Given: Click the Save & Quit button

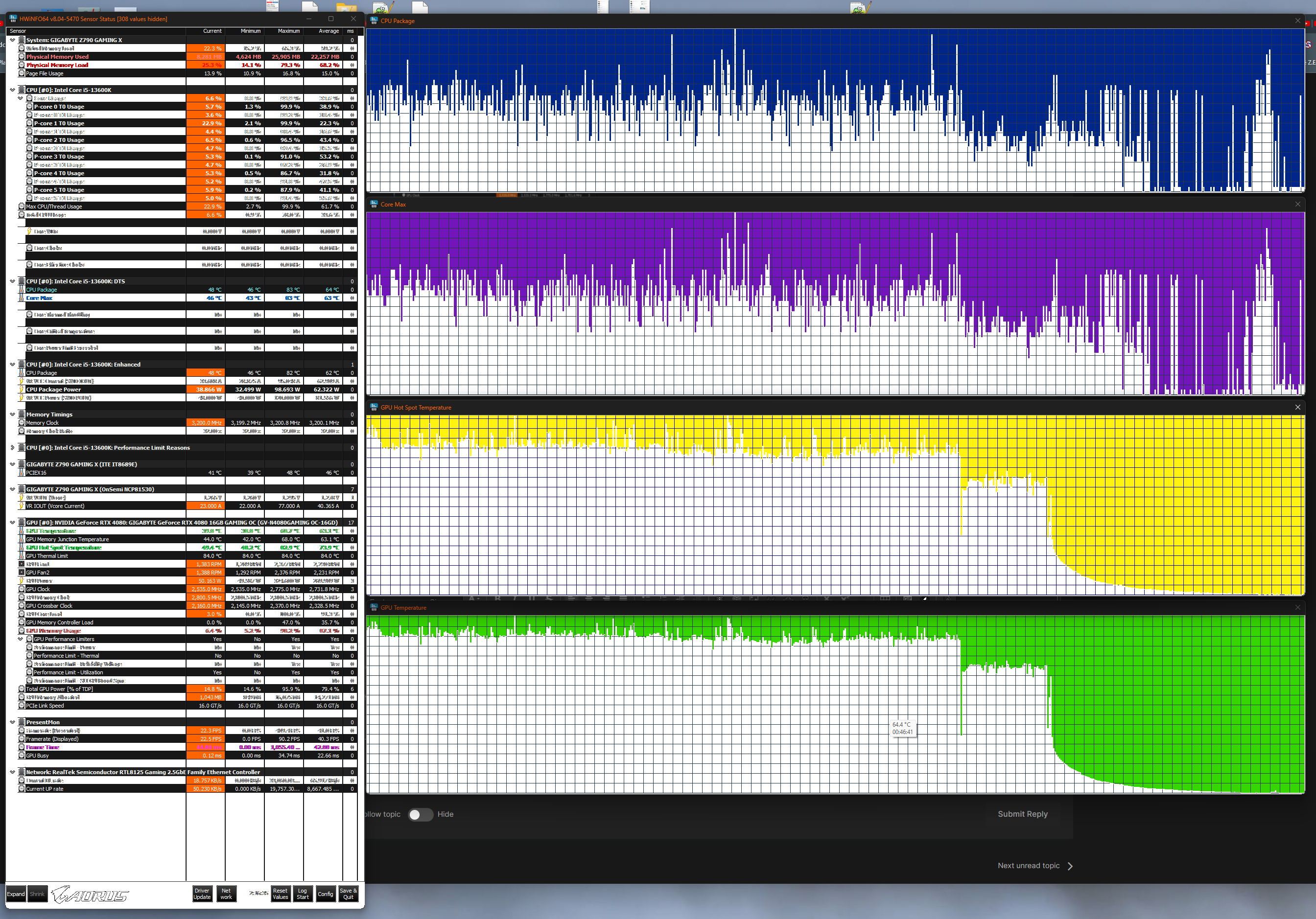Looking at the screenshot, I should point(348,894).
